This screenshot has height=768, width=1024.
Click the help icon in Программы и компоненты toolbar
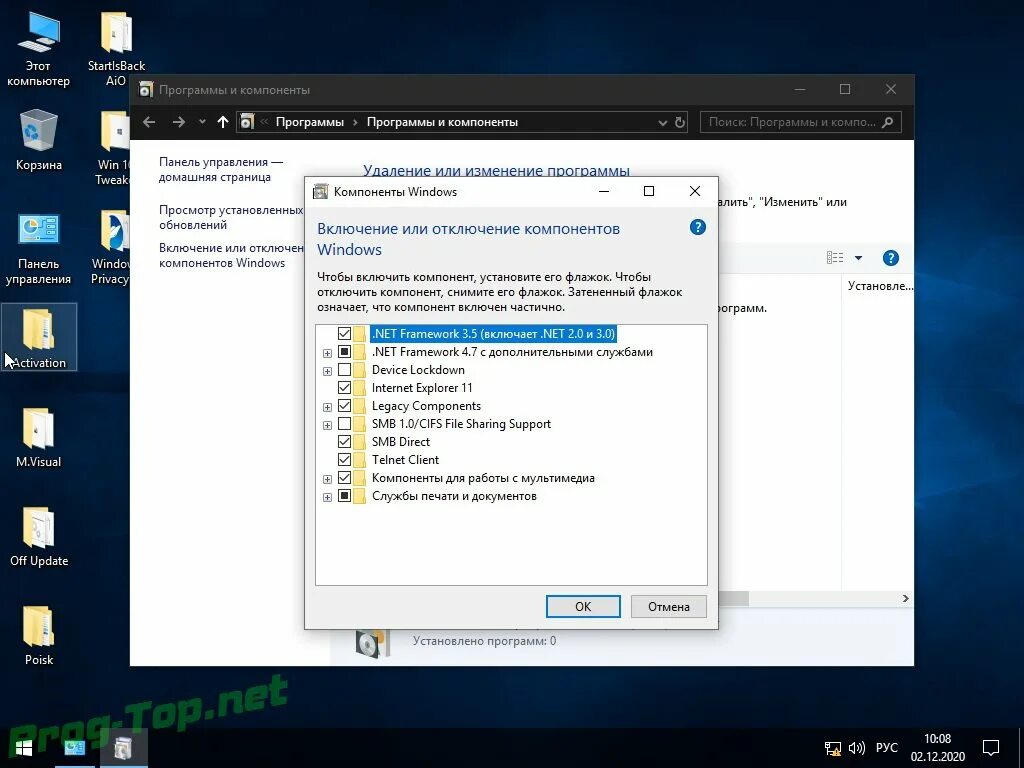[890, 258]
